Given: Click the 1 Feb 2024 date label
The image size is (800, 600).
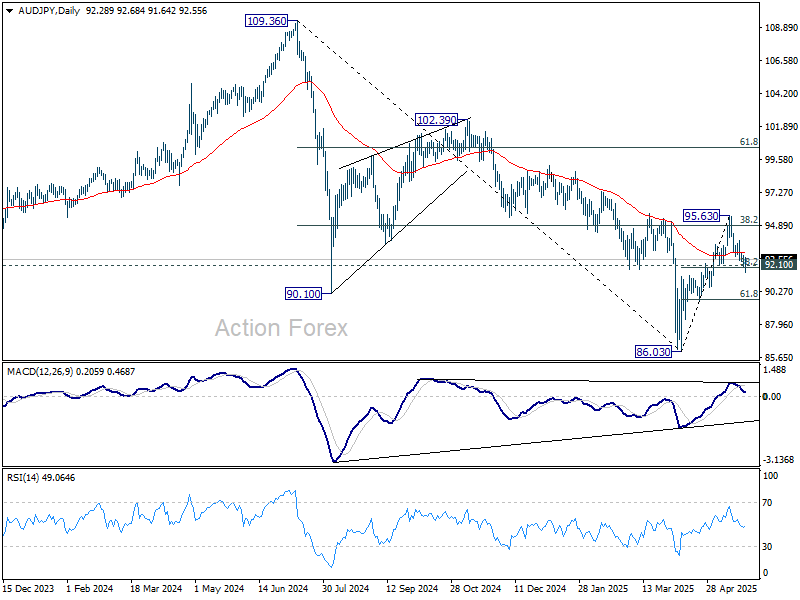Looking at the screenshot, I should tap(90, 588).
